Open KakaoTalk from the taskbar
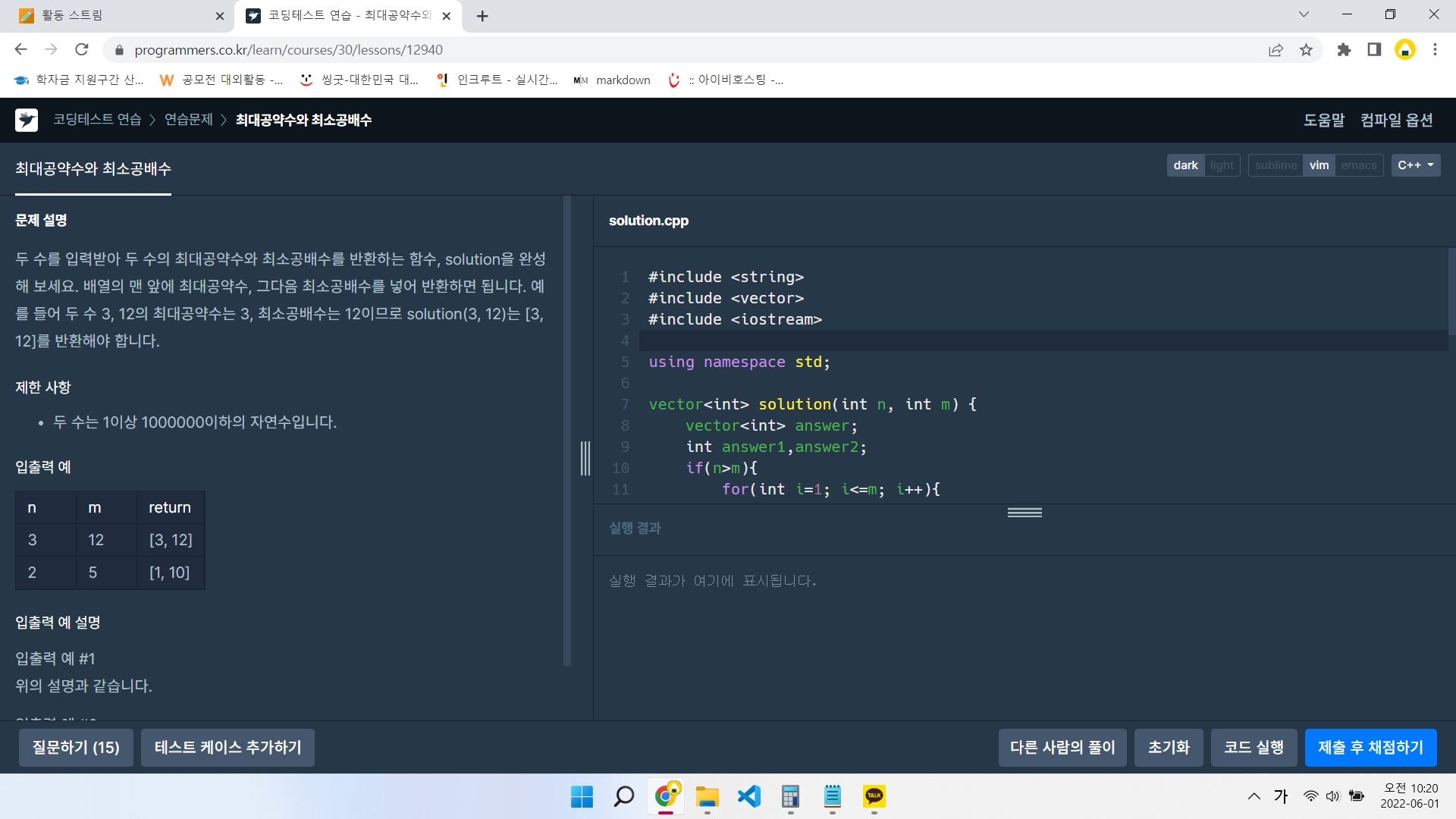 [x=874, y=796]
